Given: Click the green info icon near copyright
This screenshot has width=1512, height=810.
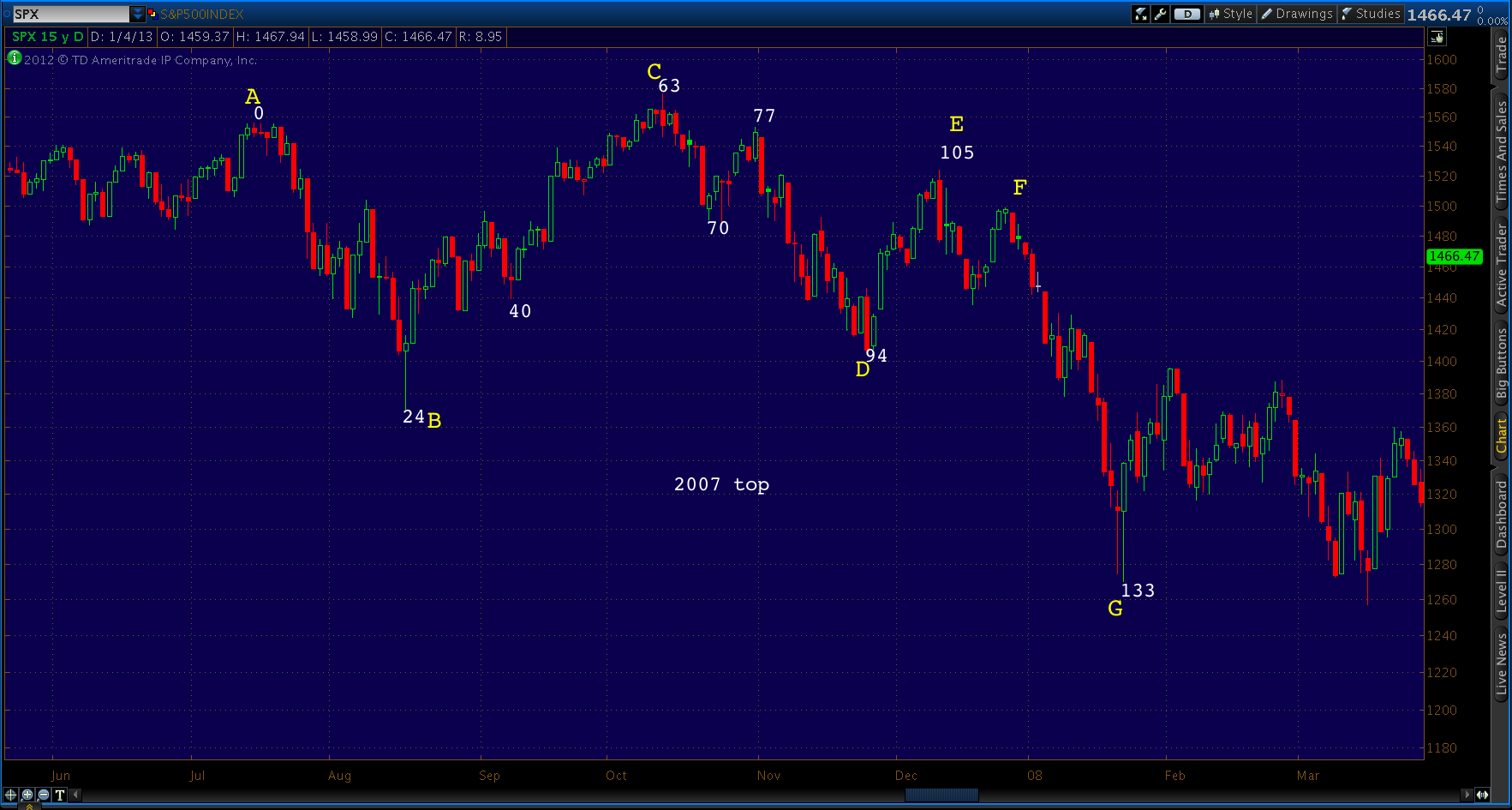Looking at the screenshot, I should (14, 58).
